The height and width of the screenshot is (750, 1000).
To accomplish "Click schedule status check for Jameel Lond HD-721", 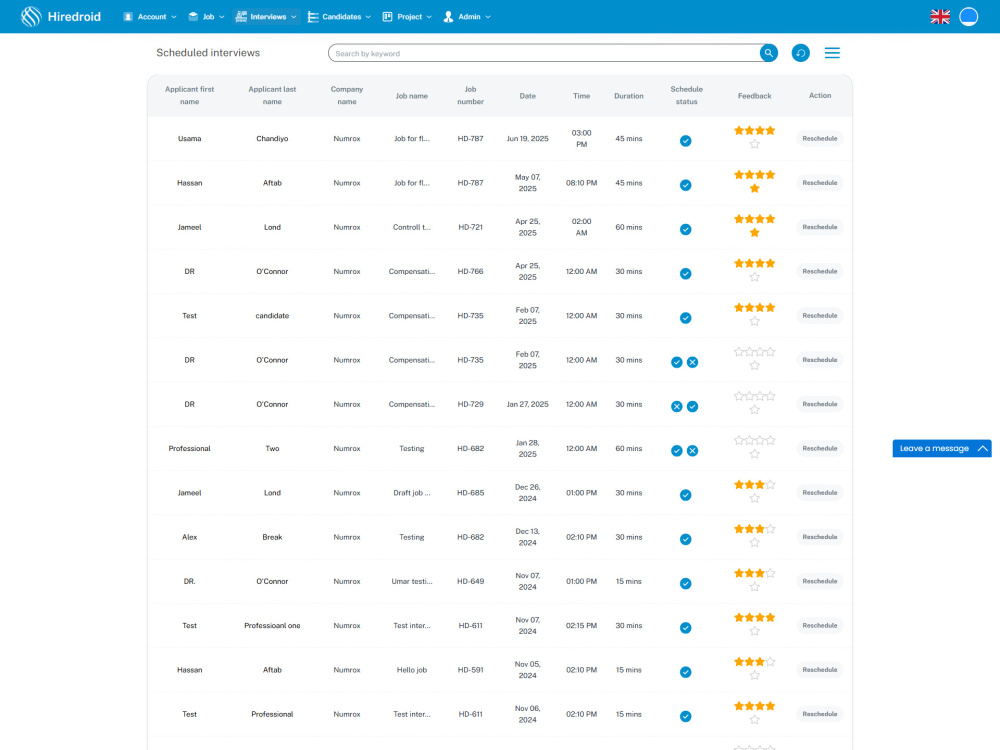I will (x=686, y=230).
